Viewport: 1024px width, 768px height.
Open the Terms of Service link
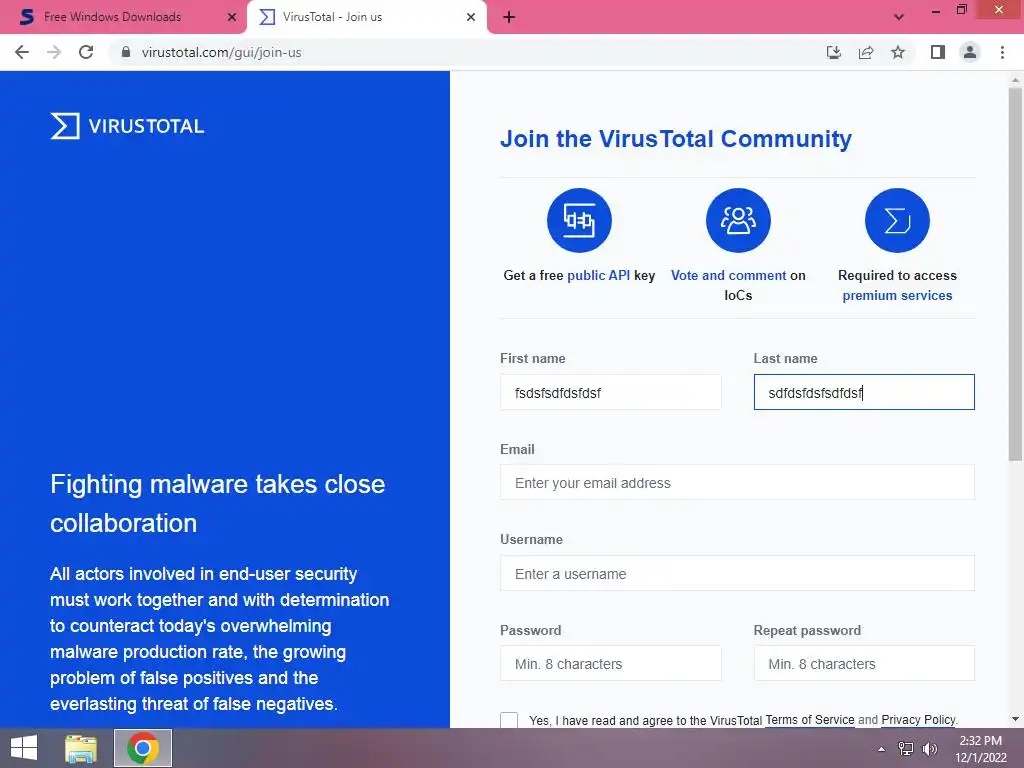[809, 720]
